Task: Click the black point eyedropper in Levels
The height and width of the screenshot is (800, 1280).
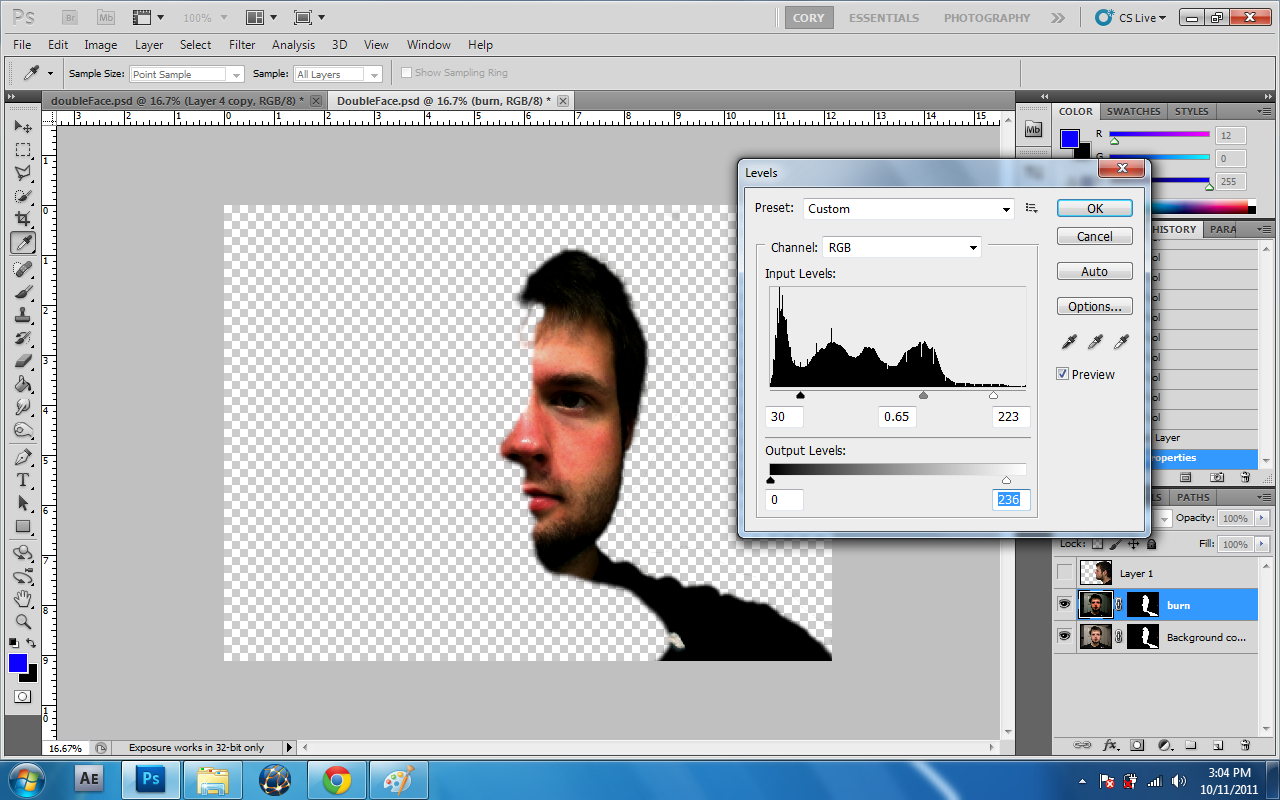Action: [x=1069, y=342]
